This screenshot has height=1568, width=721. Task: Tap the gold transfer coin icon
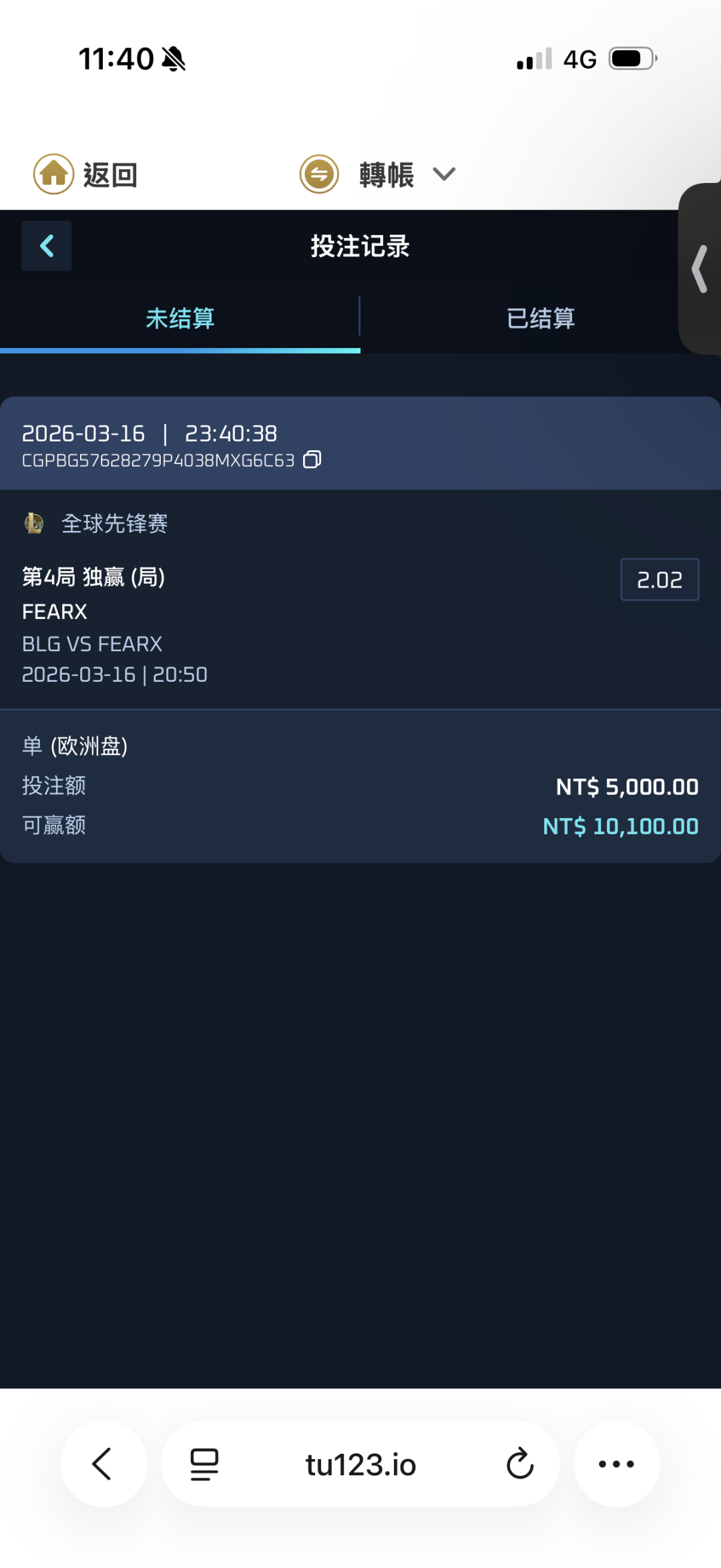pyautogui.click(x=319, y=174)
